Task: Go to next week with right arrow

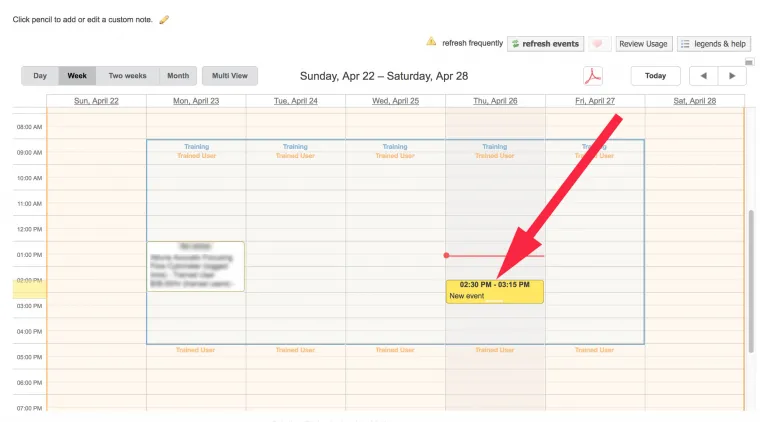Action: click(732, 76)
